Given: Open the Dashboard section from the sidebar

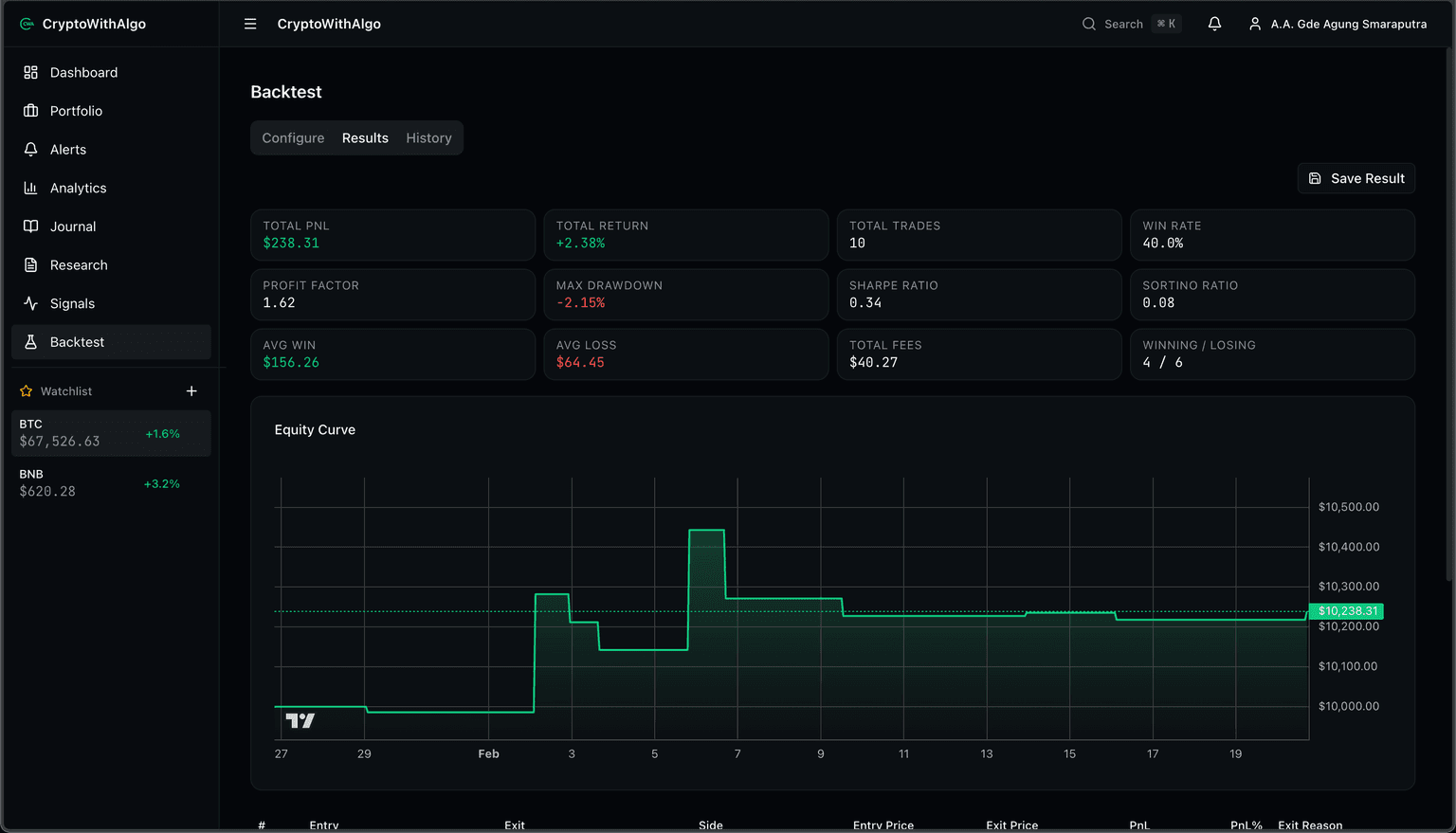Looking at the screenshot, I should click(30, 72).
